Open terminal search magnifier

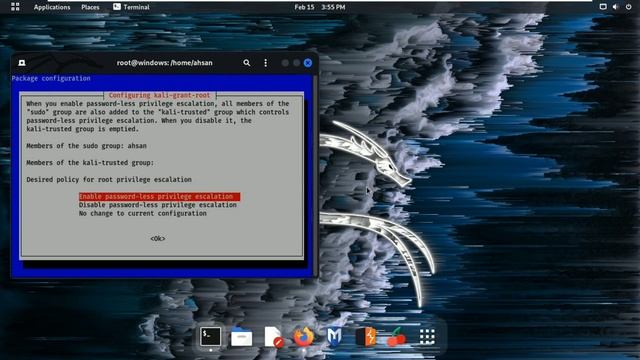point(247,63)
